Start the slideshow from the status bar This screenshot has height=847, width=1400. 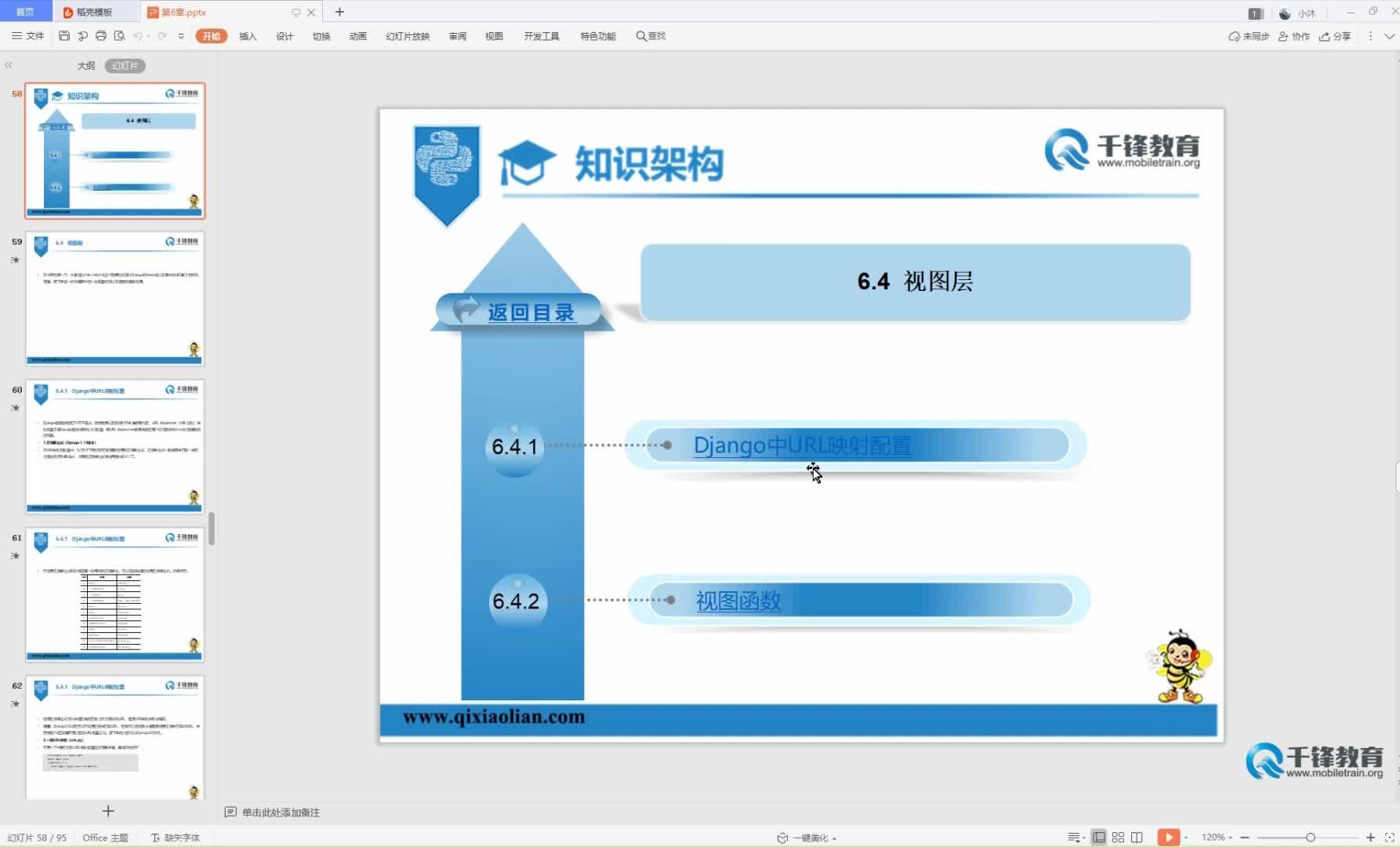(x=1171, y=837)
